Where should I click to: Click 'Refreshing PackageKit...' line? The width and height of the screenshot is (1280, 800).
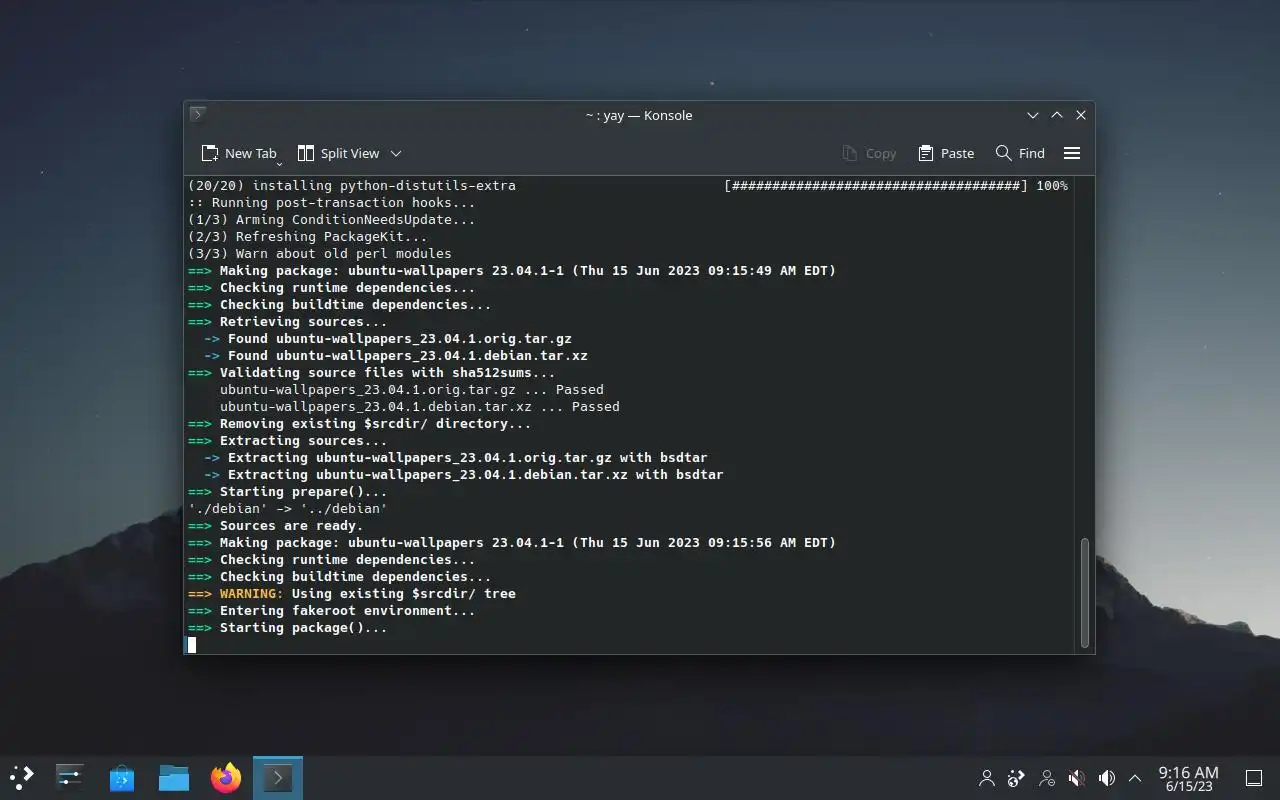click(308, 236)
